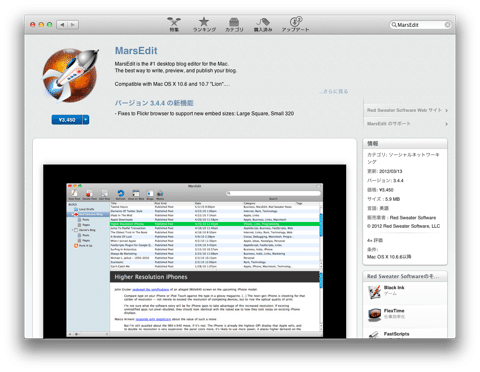The width and height of the screenshot is (480, 372).
Task: Buy MarsEdit with the ¥3,450 button
Action: pyautogui.click(x=67, y=120)
